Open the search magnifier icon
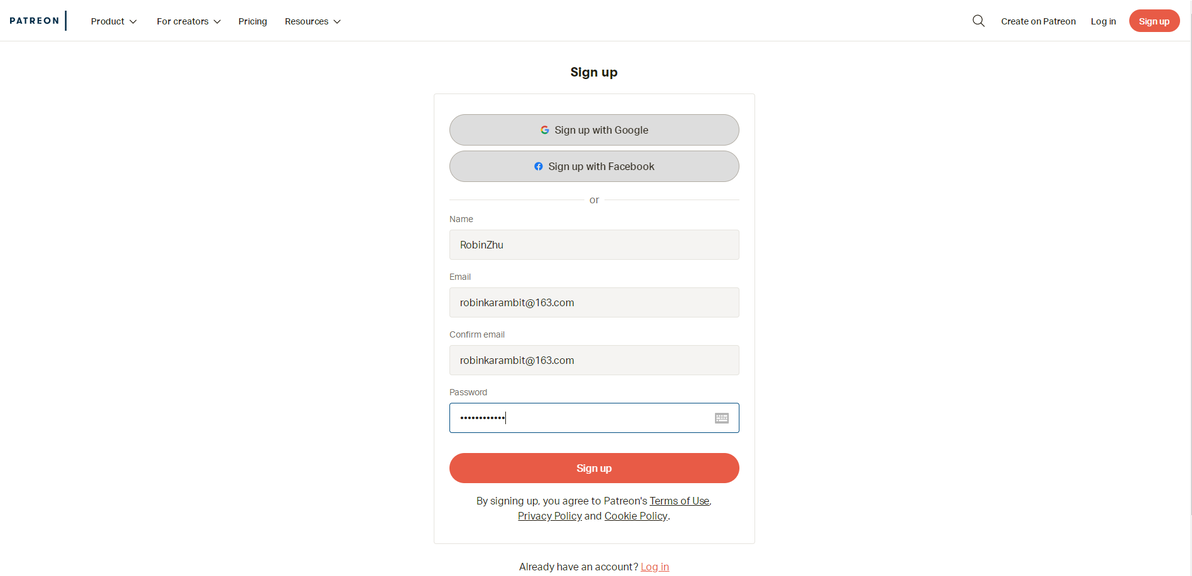Screen dimensions: 1192x576 tap(978, 21)
